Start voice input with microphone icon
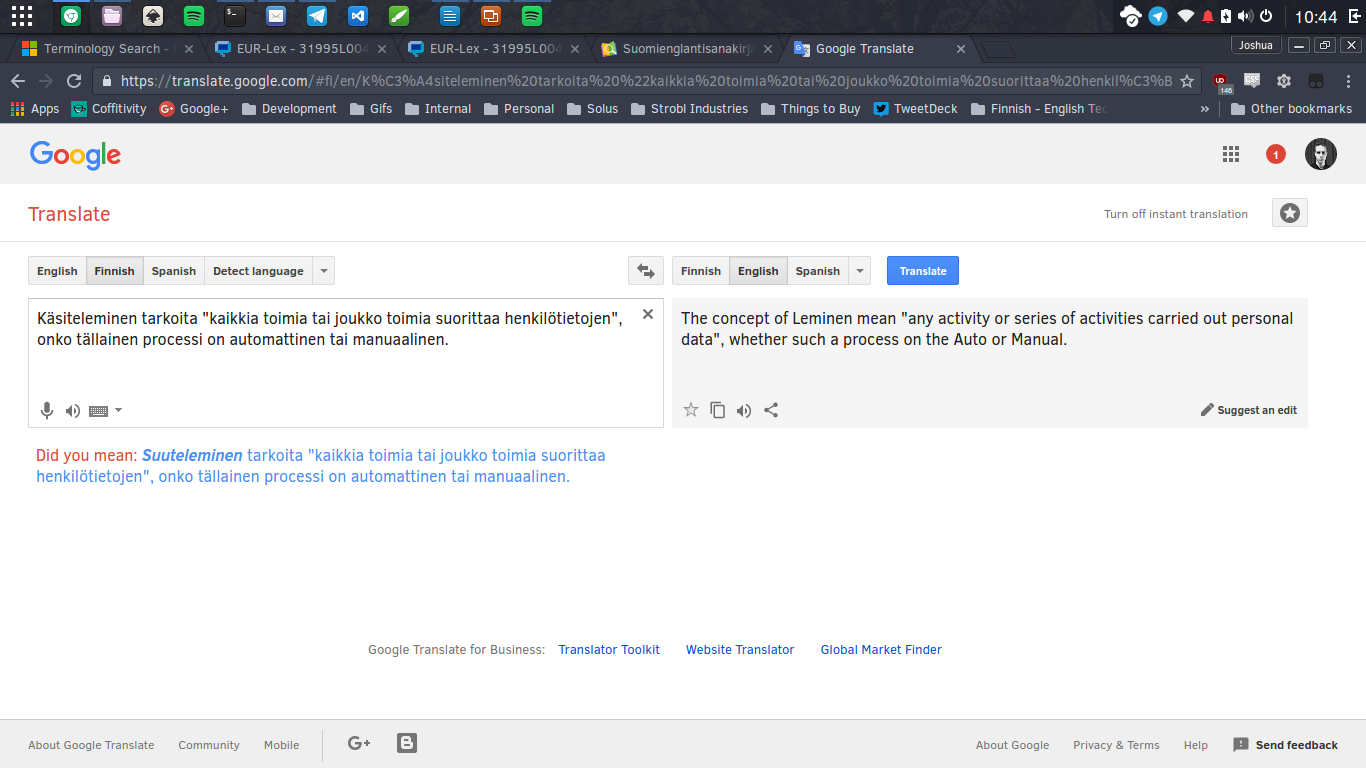This screenshot has height=768, width=1366. point(46,410)
